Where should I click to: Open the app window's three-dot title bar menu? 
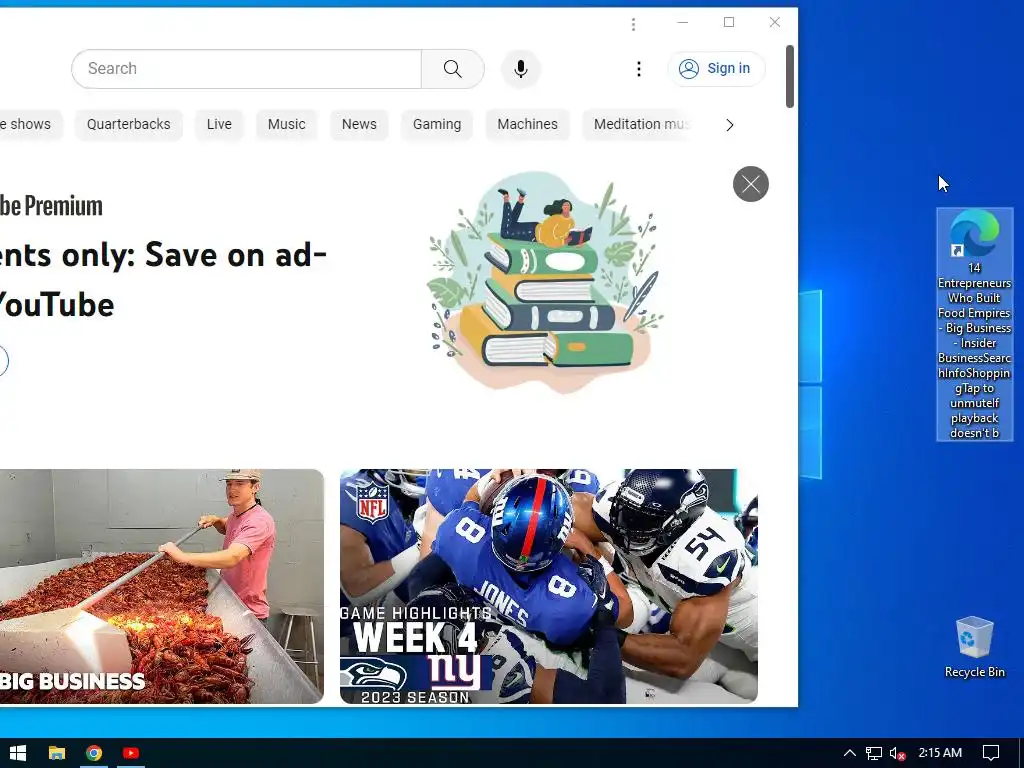pos(633,24)
